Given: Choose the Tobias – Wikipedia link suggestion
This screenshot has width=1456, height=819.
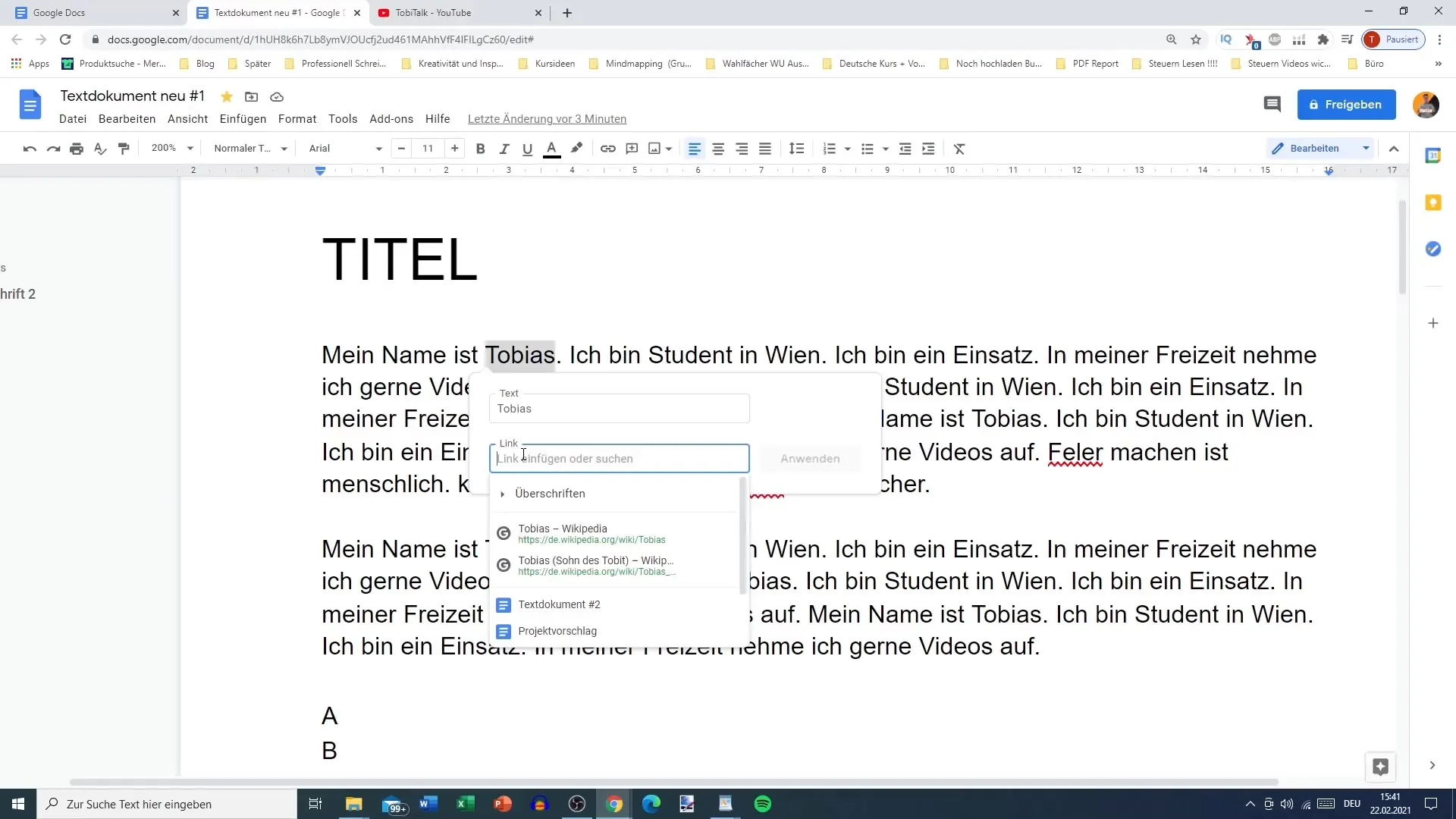Looking at the screenshot, I should coord(614,534).
